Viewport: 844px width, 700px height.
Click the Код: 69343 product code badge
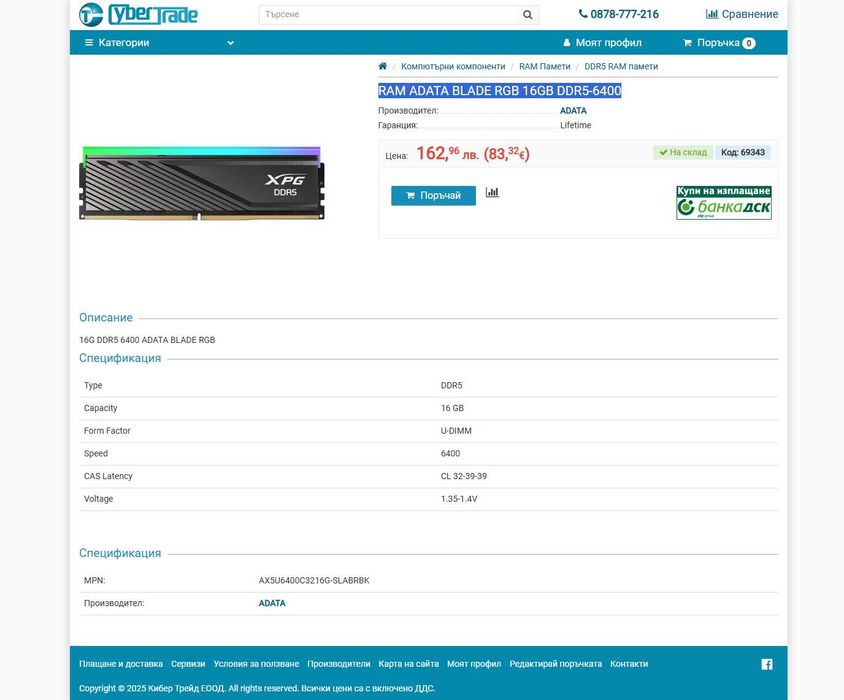(x=743, y=152)
